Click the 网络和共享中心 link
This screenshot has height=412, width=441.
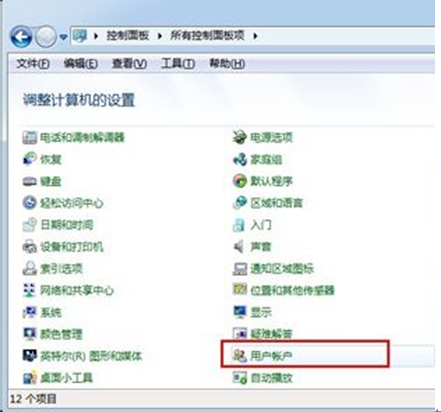77,291
